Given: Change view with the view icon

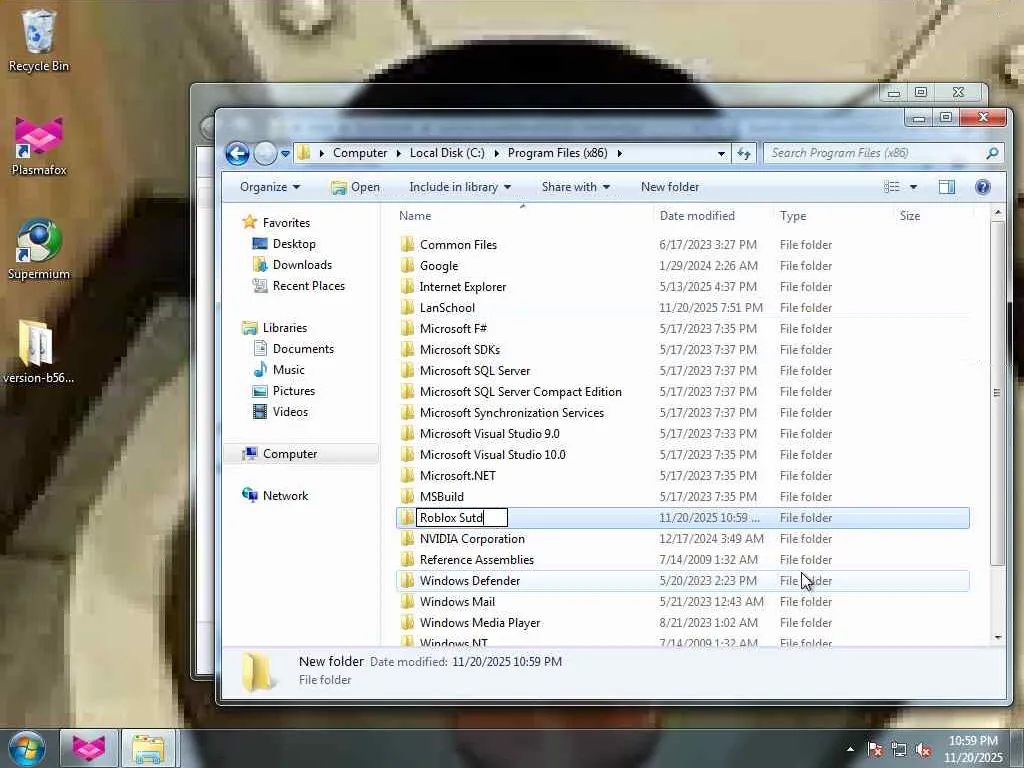Looking at the screenshot, I should pyautogui.click(x=891, y=187).
